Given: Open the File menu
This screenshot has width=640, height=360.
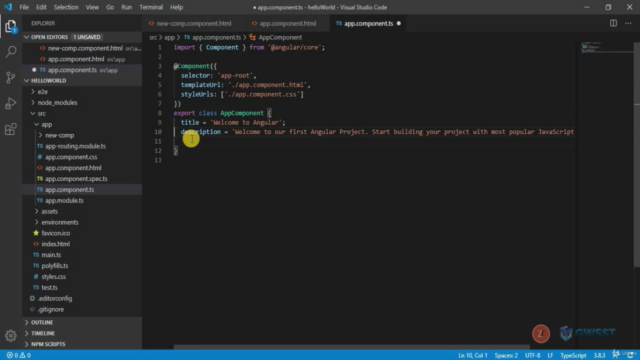Looking at the screenshot, I should [x=24, y=7].
